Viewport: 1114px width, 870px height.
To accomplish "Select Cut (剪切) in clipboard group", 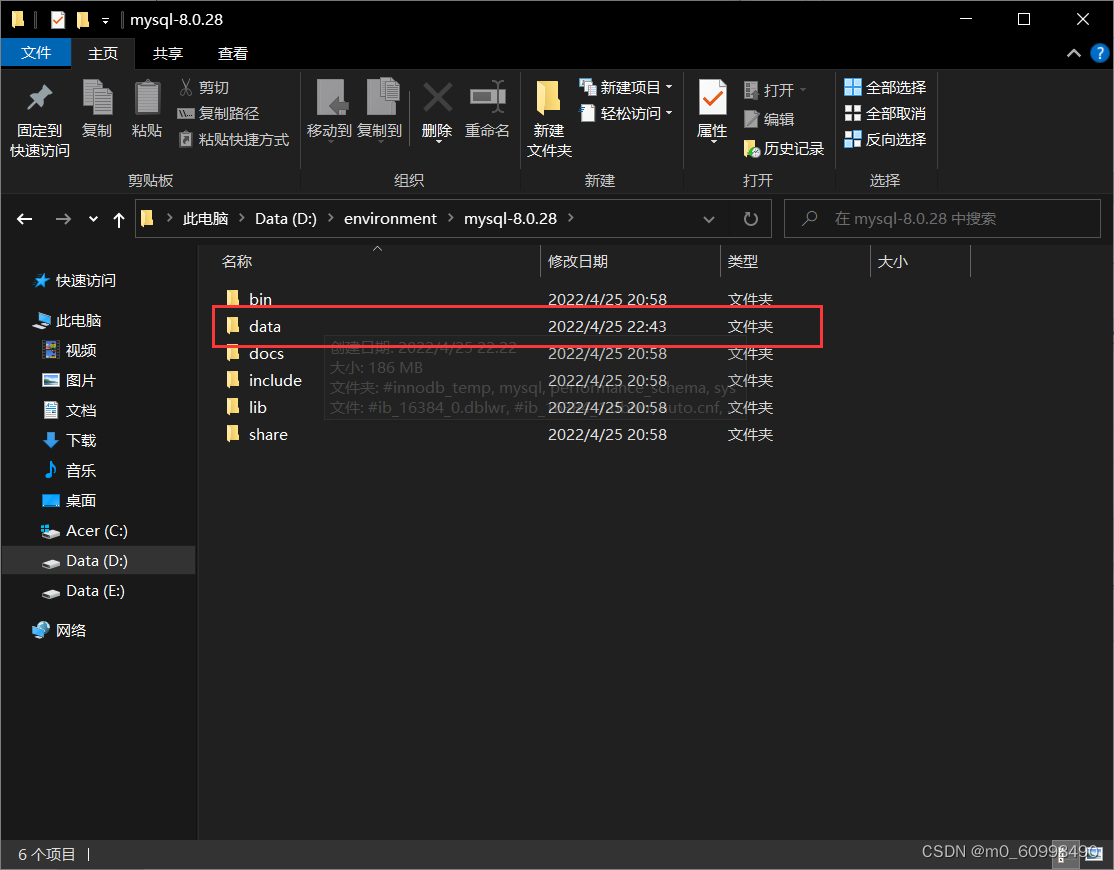I will (x=204, y=87).
